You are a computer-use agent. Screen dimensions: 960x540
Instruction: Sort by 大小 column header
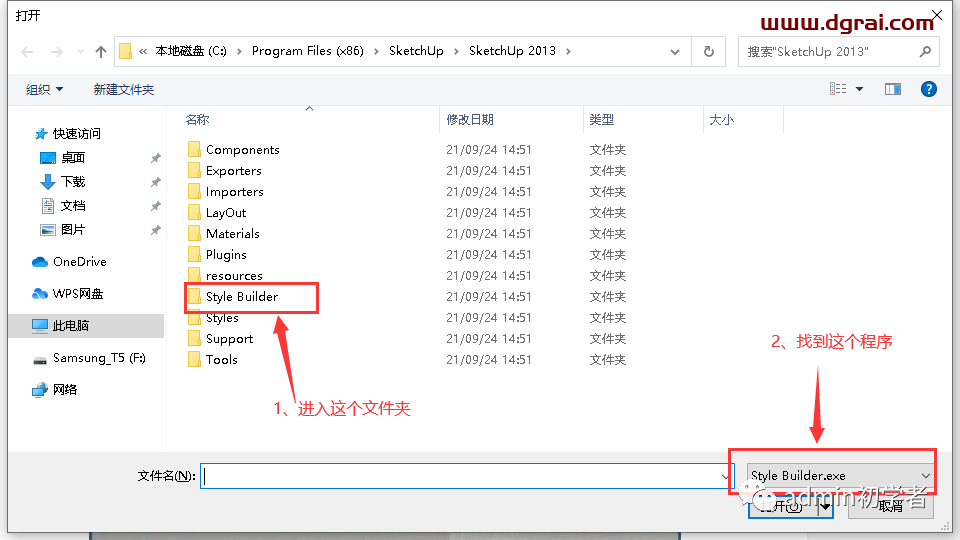pyautogui.click(x=721, y=119)
